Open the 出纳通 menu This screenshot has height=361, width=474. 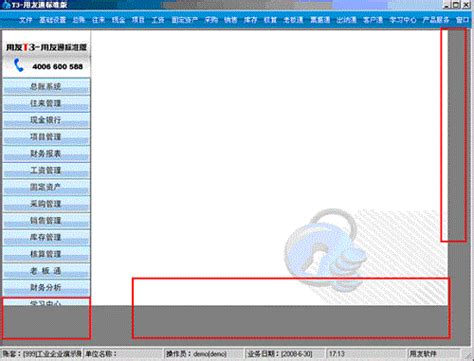click(346, 20)
